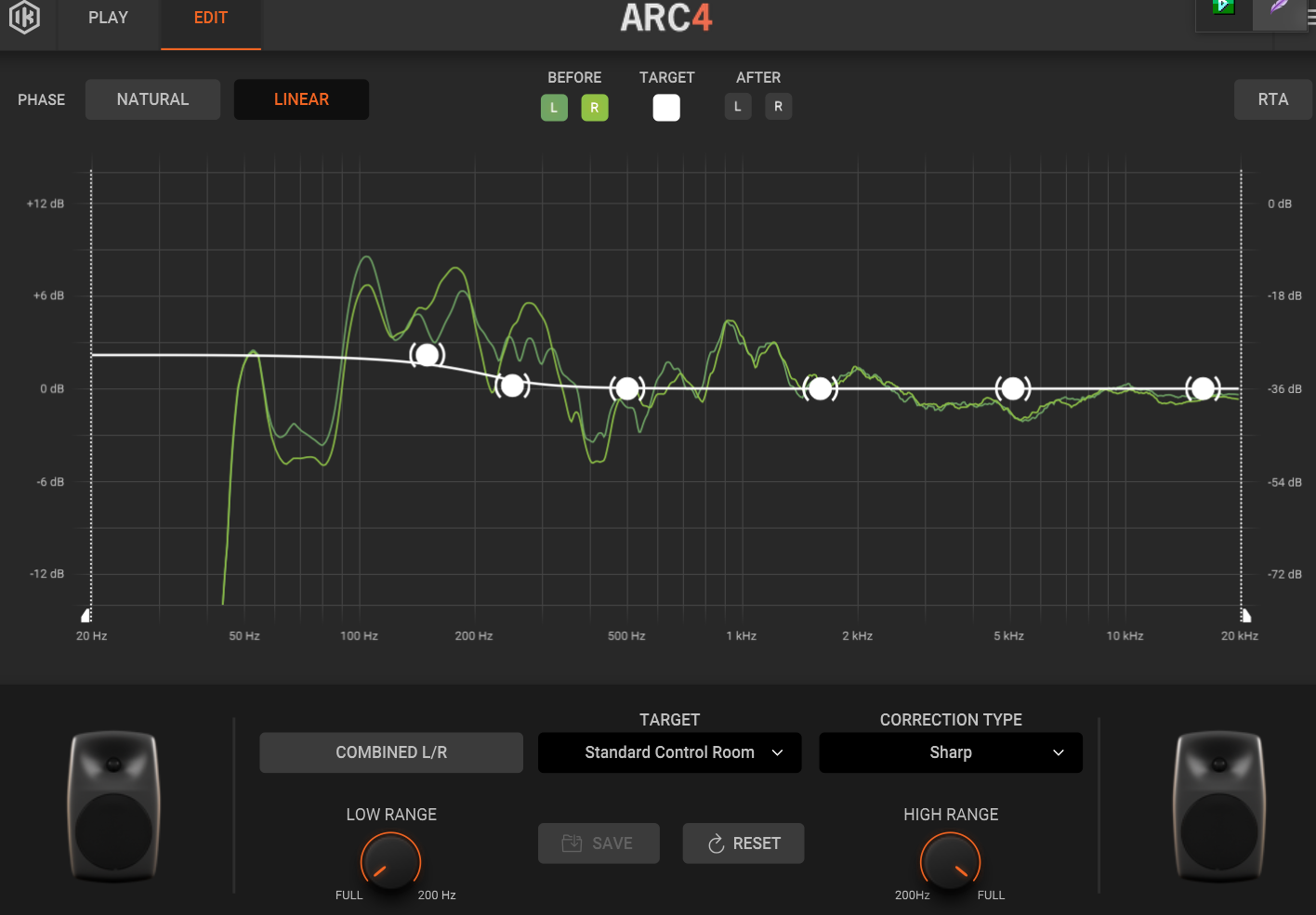Toggle the BEFORE R curve
This screenshot has height=915, width=1316.
coord(595,108)
